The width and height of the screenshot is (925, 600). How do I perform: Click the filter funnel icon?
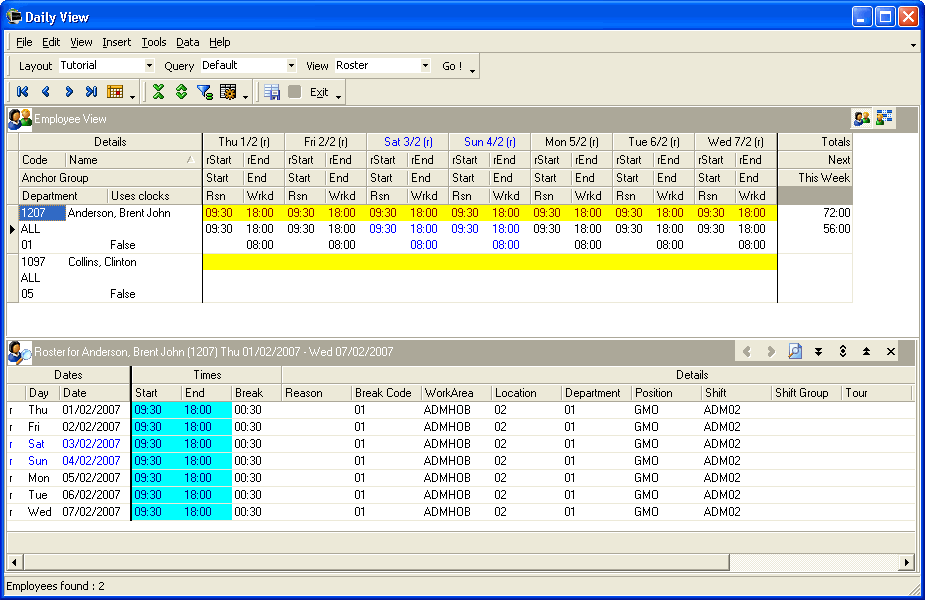(204, 92)
